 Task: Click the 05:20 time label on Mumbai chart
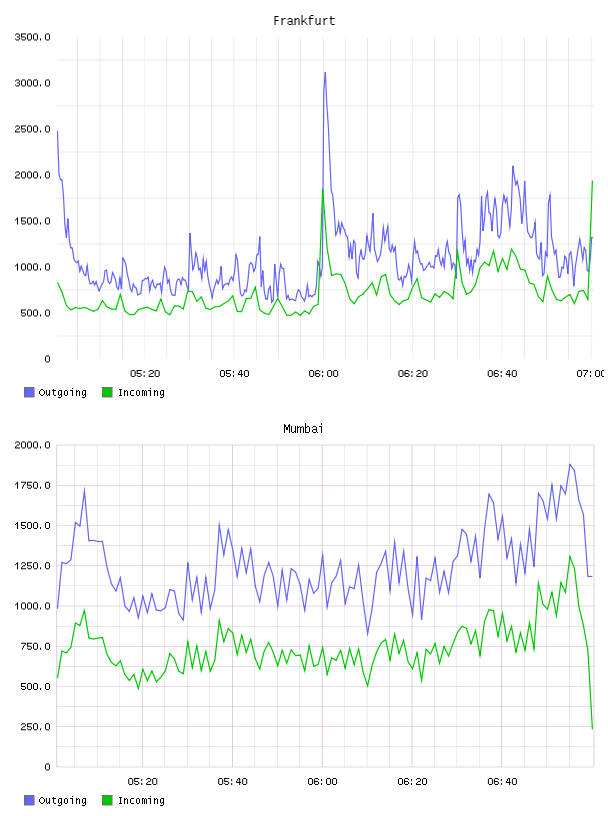coord(143,782)
